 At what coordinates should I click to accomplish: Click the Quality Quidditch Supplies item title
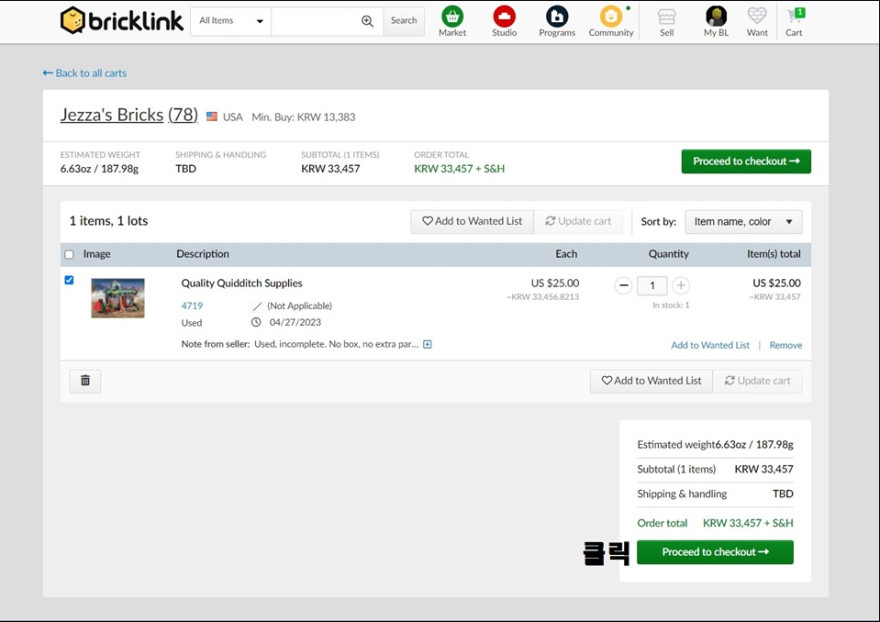(x=241, y=283)
